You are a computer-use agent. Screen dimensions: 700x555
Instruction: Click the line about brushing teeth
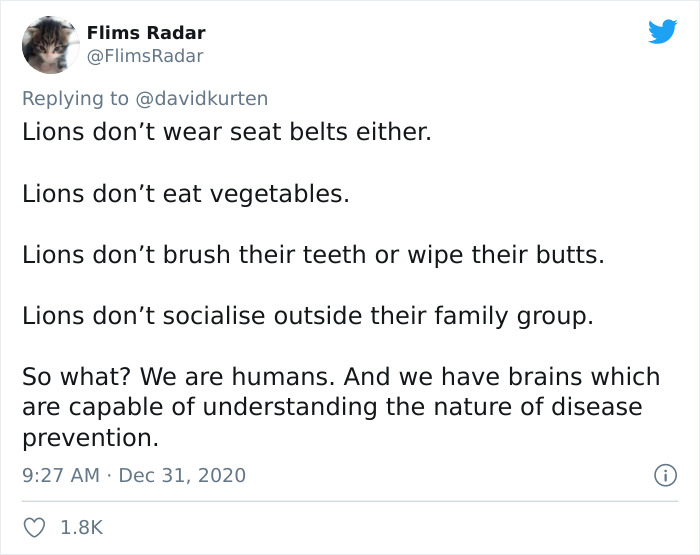click(x=313, y=254)
